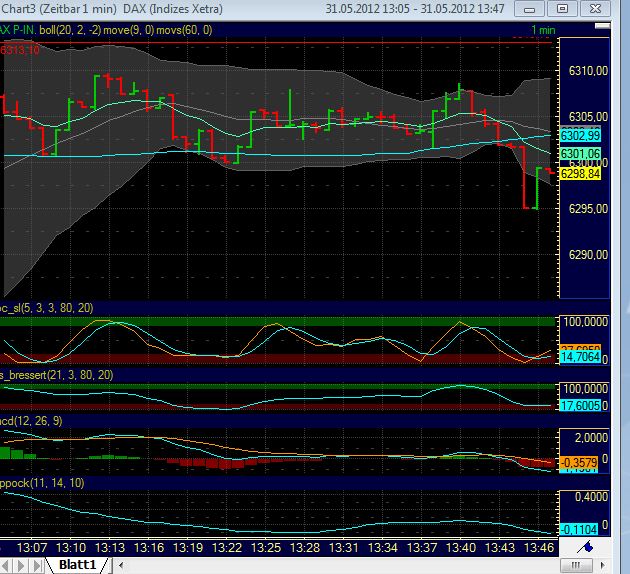Maximize the Chart3 window
The width and height of the screenshot is (630, 574).
click(562, 9)
